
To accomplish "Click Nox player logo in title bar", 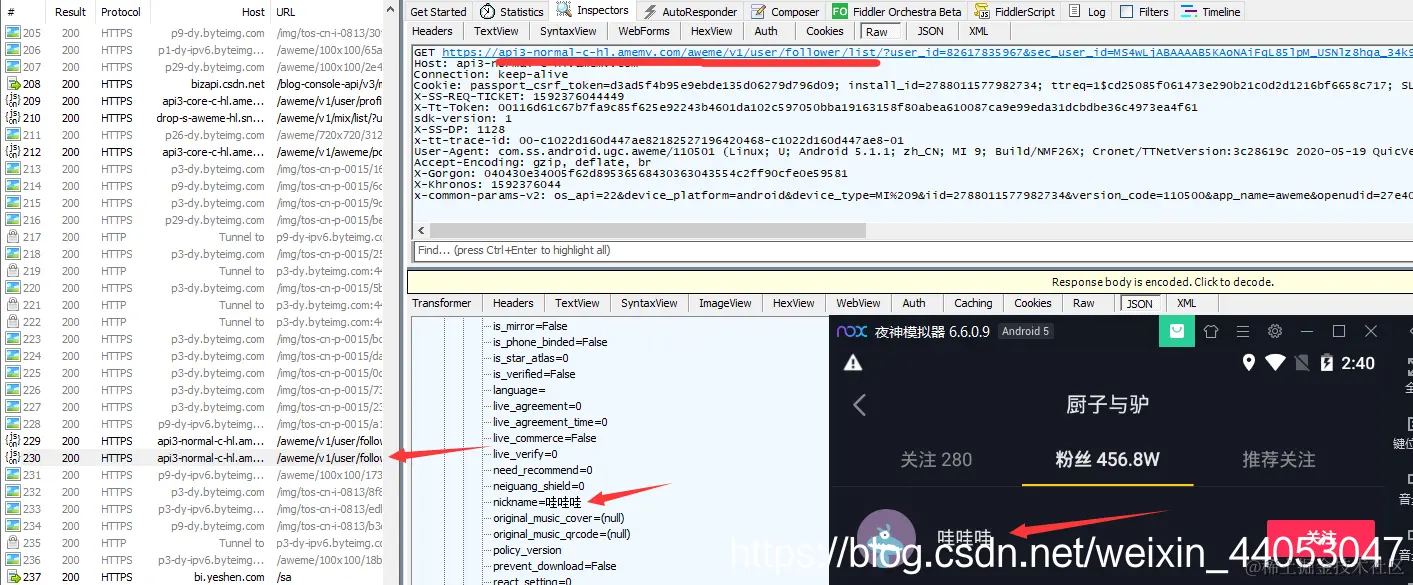I will tap(851, 331).
